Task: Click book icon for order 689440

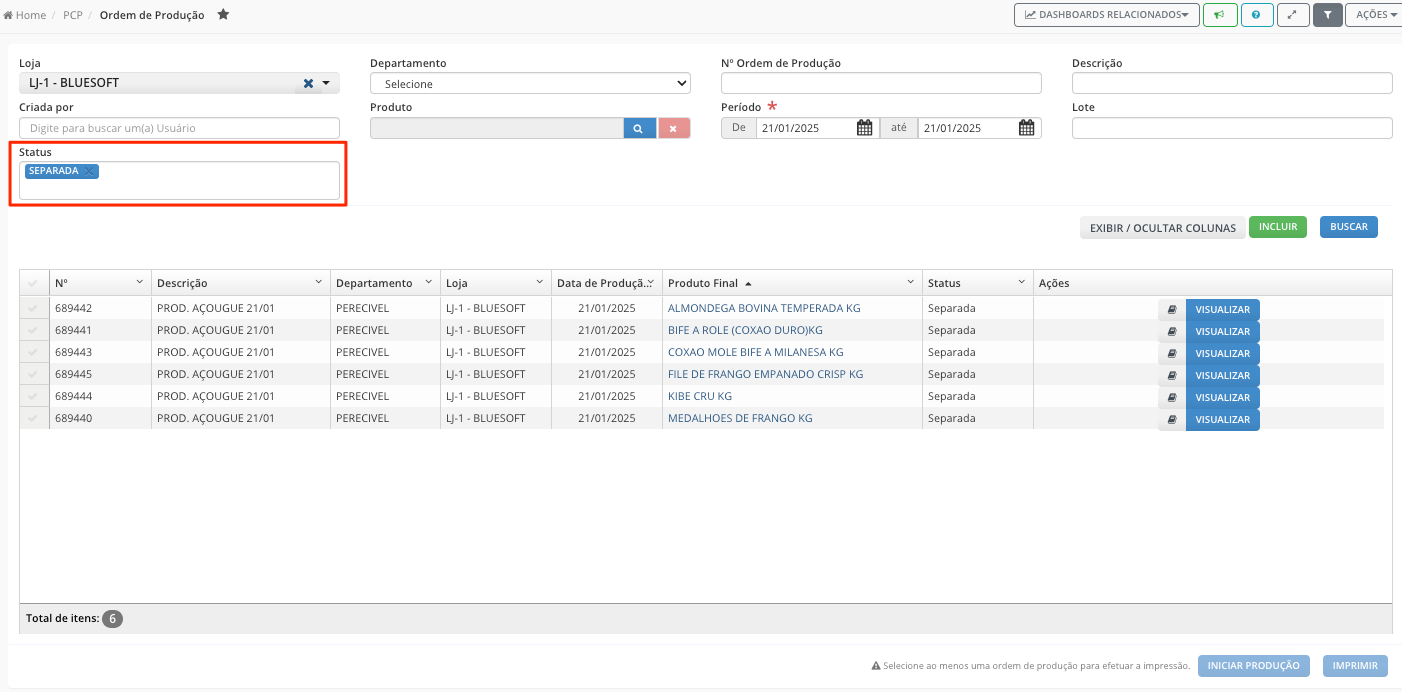Action: tap(1172, 420)
